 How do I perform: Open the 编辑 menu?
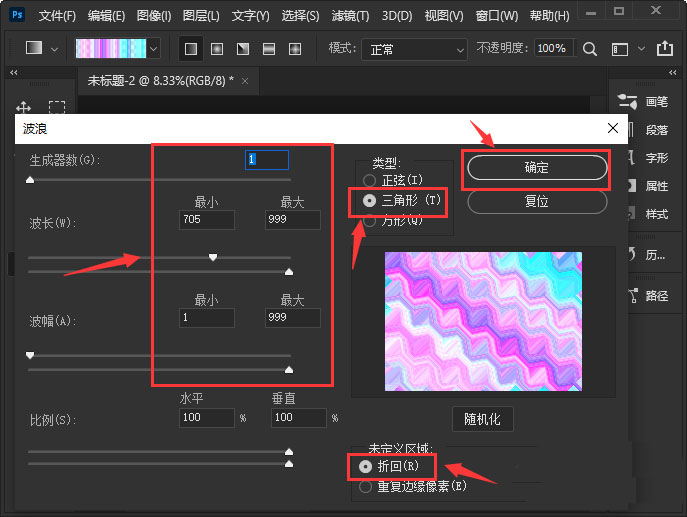[x=106, y=16]
